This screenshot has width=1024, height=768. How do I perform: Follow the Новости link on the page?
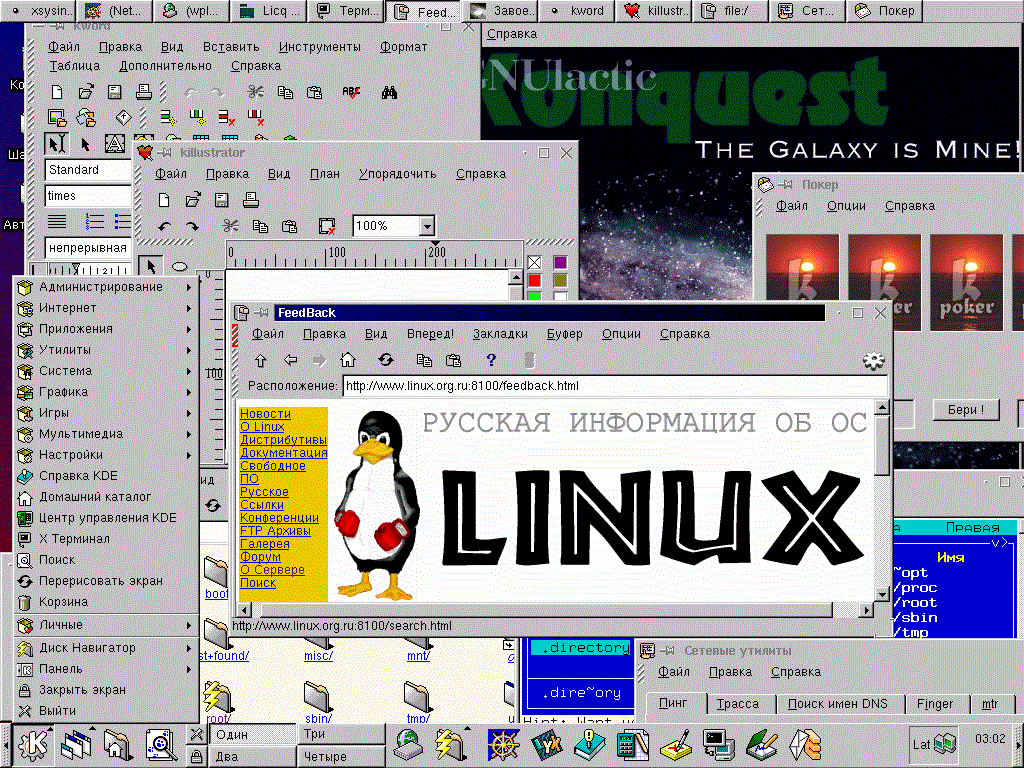point(265,414)
